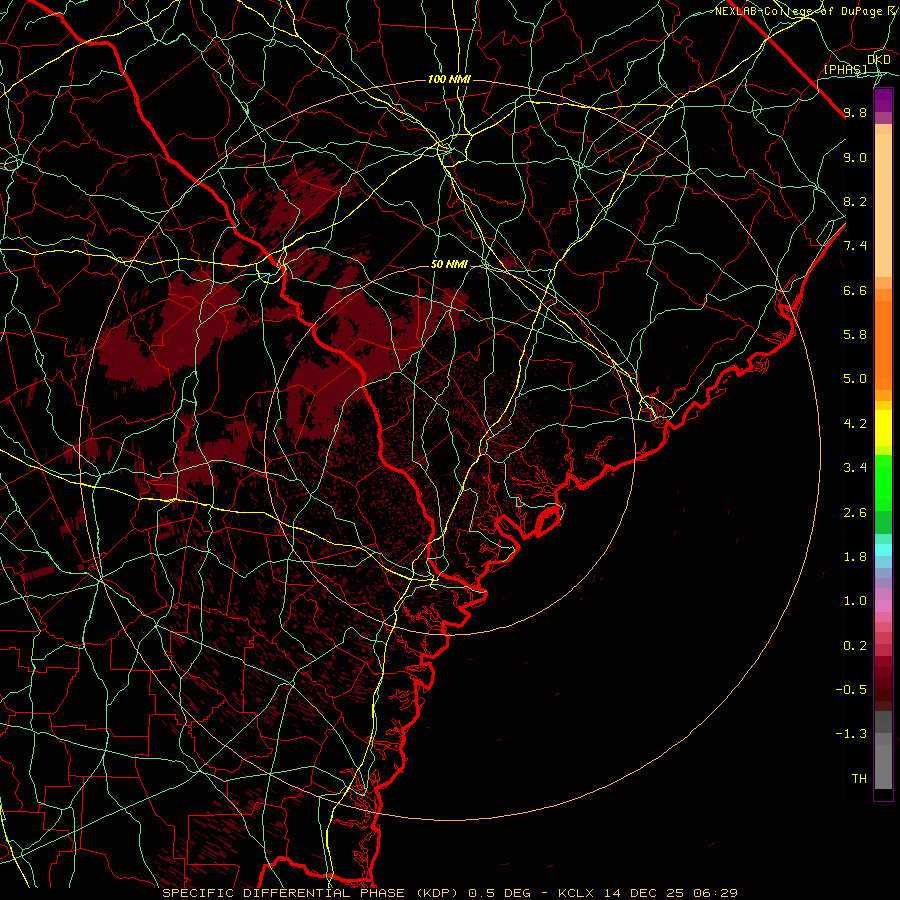The width and height of the screenshot is (900, 900).
Task: Pick the gray band at bottom of the color bar
Action: [x=883, y=763]
